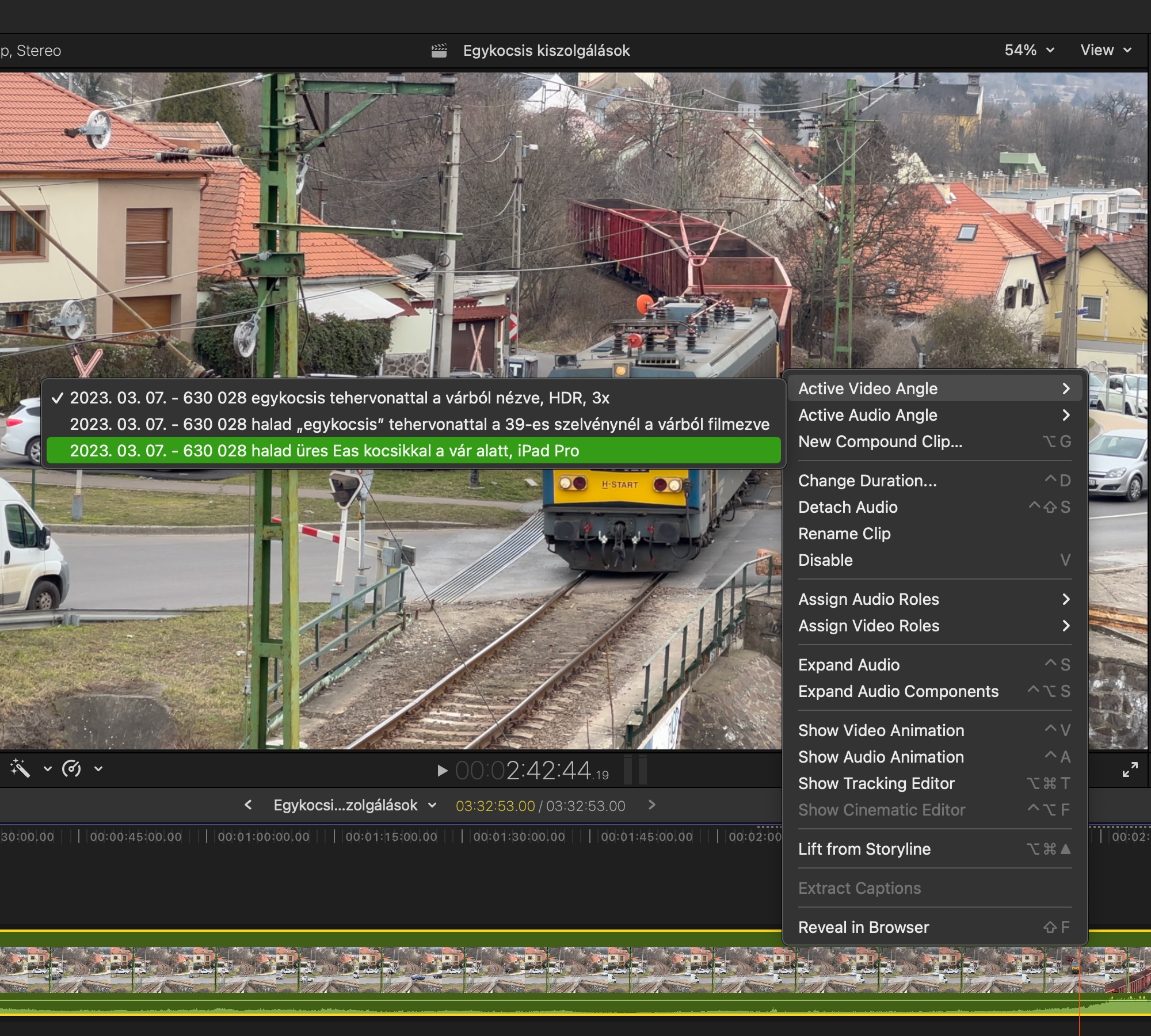The image size is (1151, 1036).
Task: Open Assign Video Roles submenu
Action: (x=935, y=626)
